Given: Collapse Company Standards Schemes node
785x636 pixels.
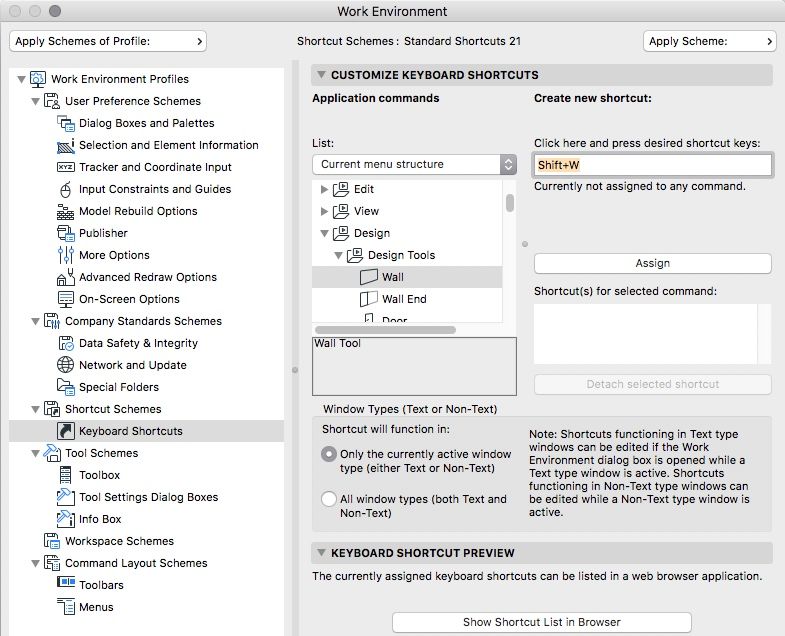Looking at the screenshot, I should coord(36,321).
